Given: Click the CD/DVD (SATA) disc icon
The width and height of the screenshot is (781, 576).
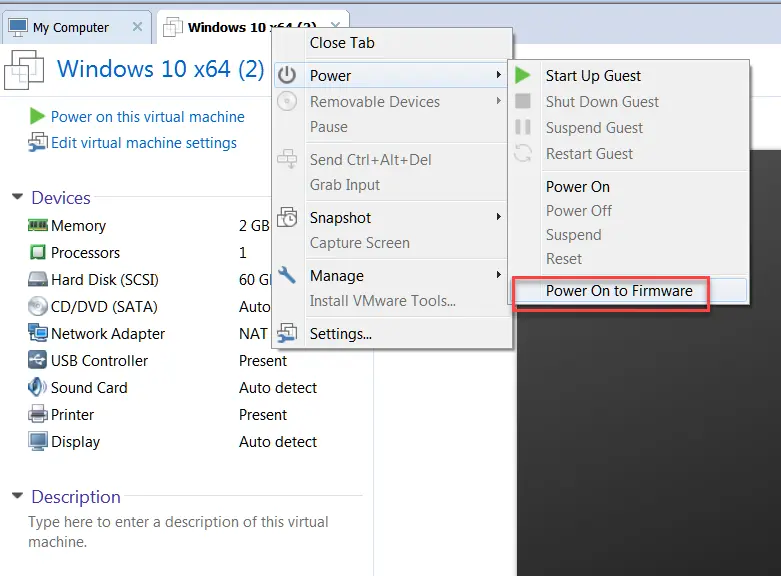Looking at the screenshot, I should click(x=37, y=306).
